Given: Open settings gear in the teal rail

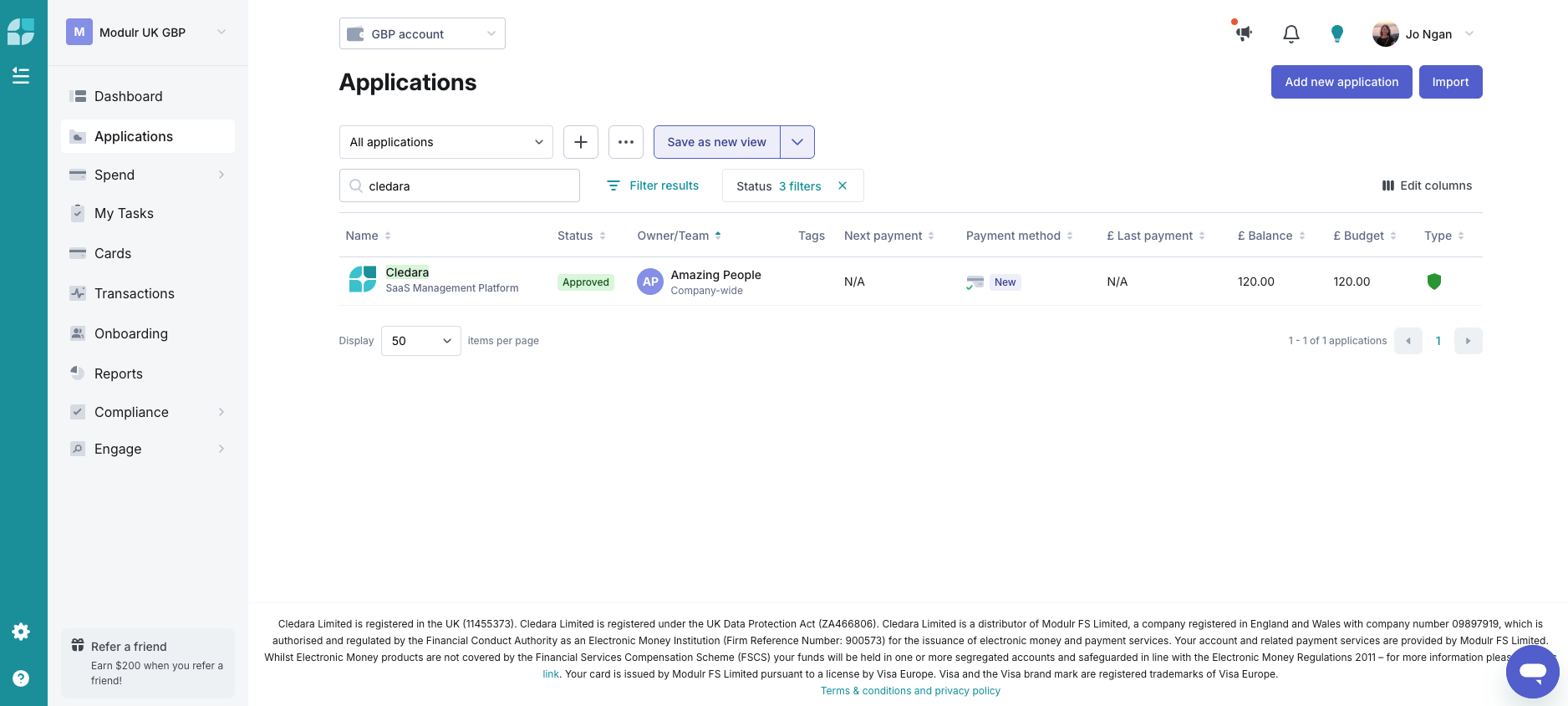Looking at the screenshot, I should (21, 632).
